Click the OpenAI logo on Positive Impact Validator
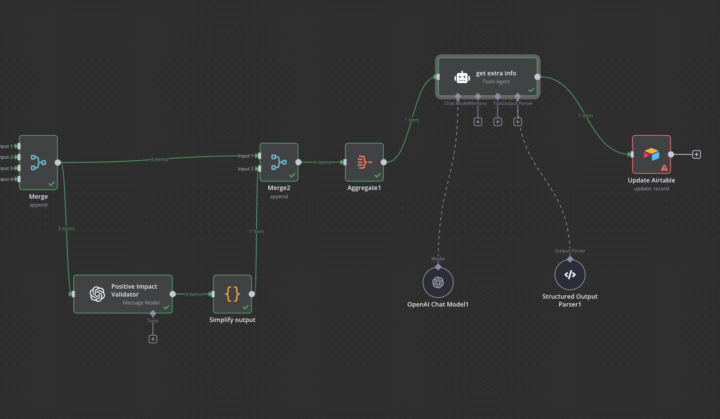Screen dimensions: 720x419 point(97,294)
